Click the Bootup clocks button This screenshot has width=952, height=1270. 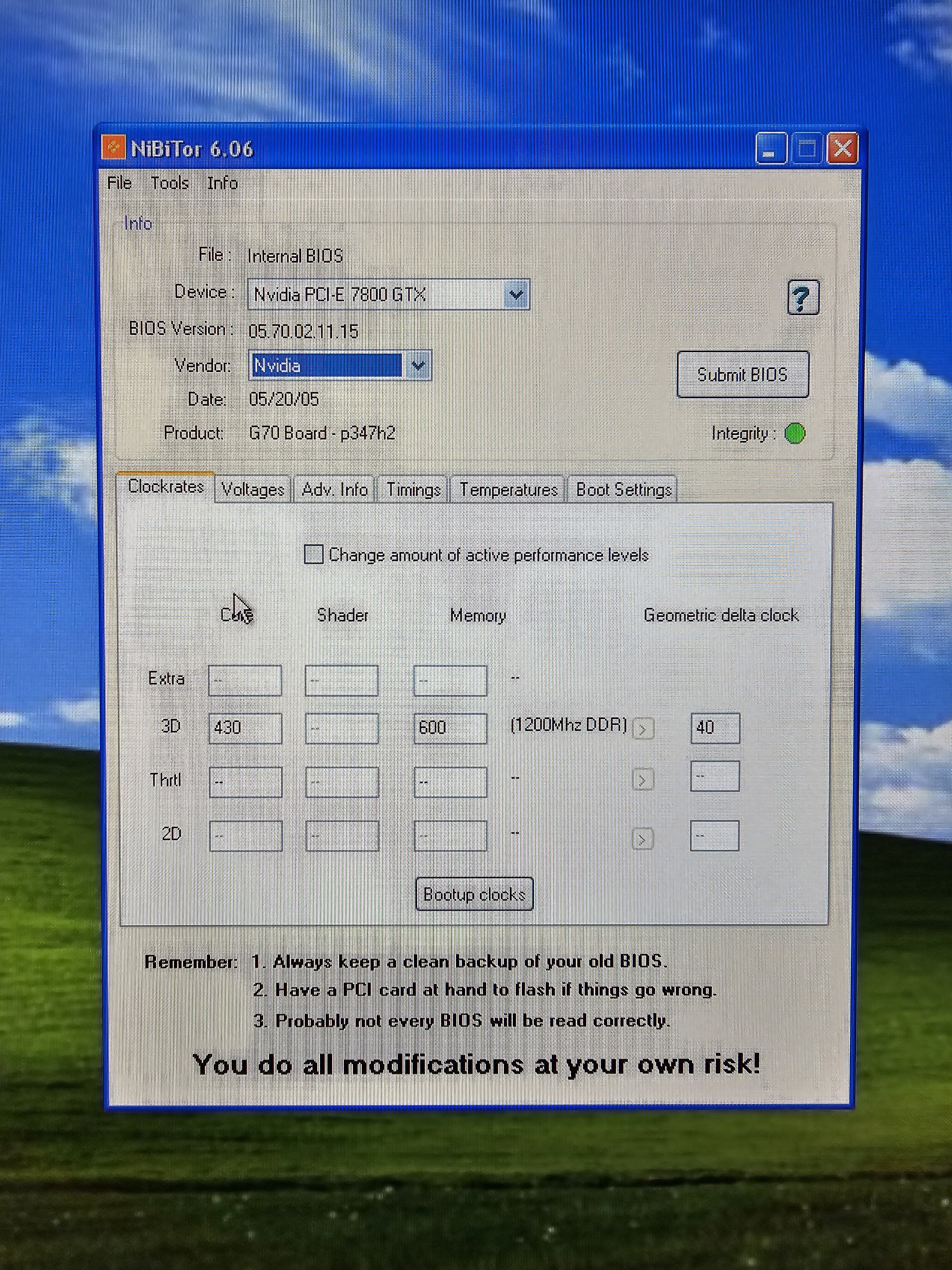point(474,894)
